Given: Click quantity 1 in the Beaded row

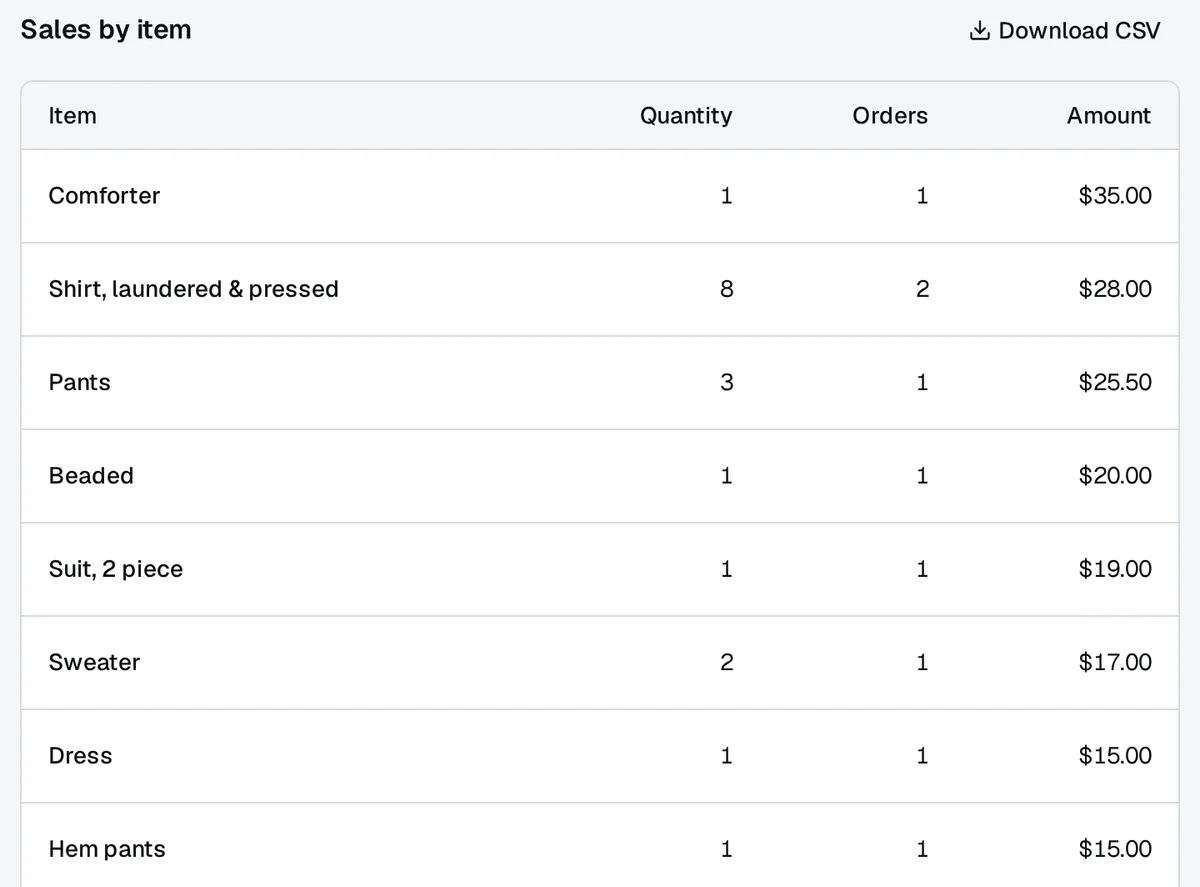Looking at the screenshot, I should point(727,476).
